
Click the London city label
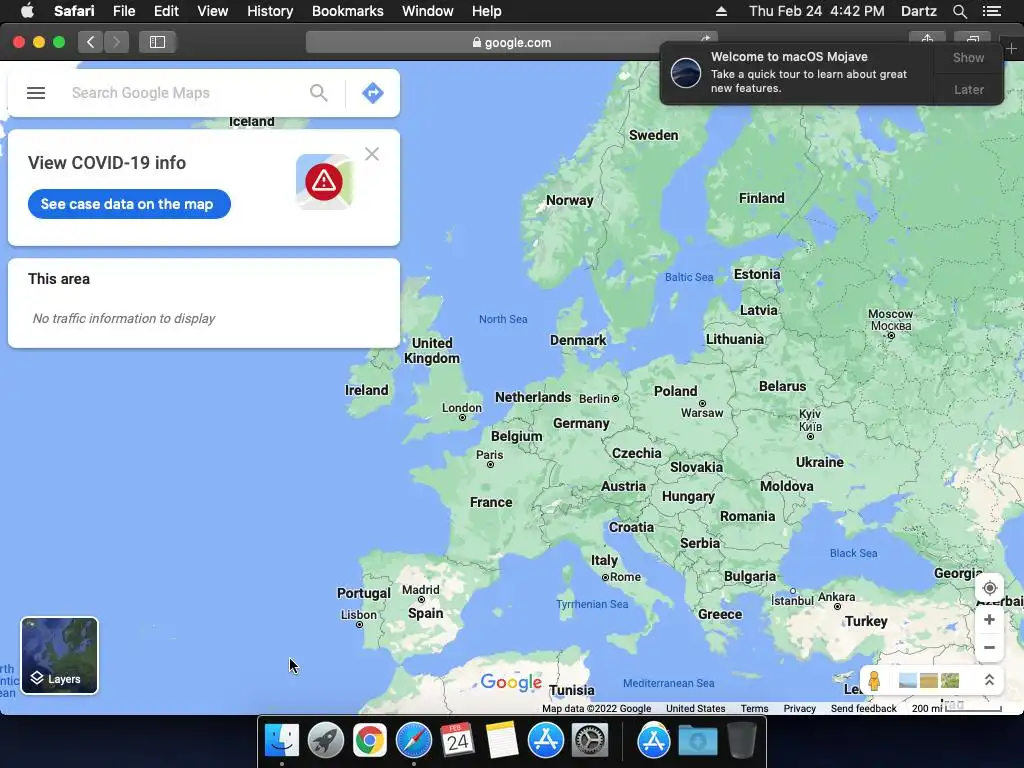(462, 408)
